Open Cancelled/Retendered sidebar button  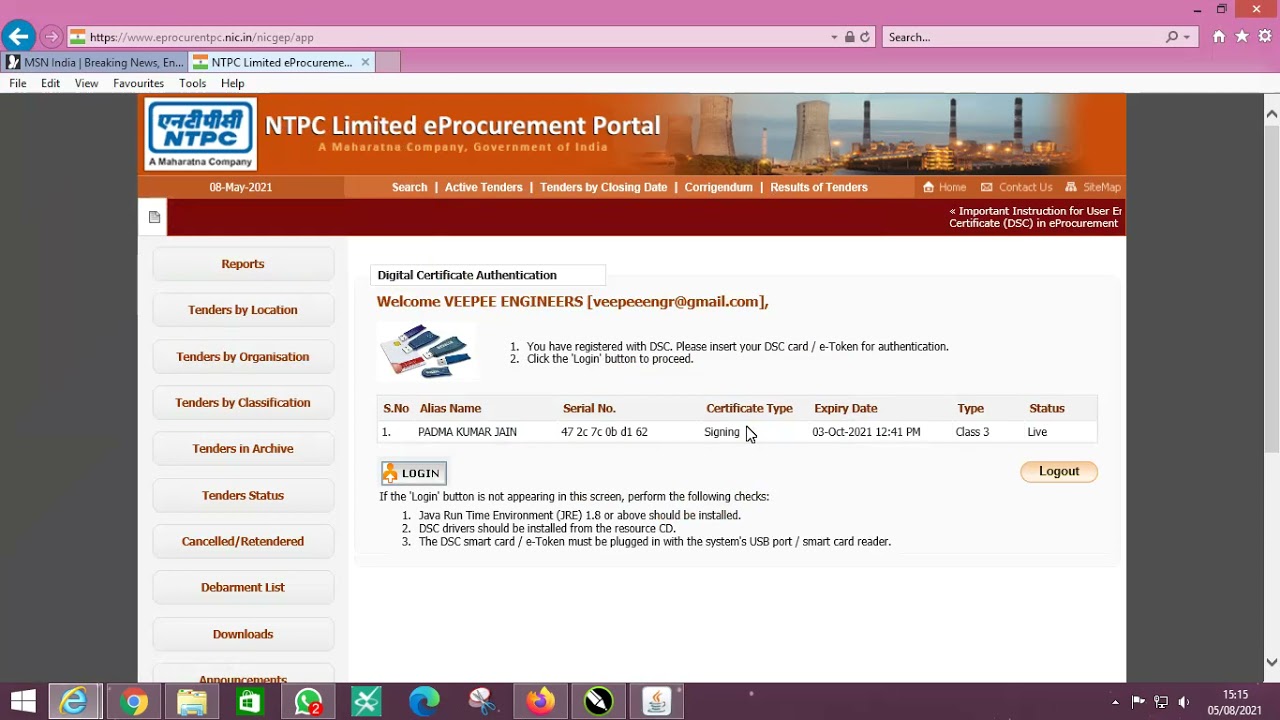point(243,541)
